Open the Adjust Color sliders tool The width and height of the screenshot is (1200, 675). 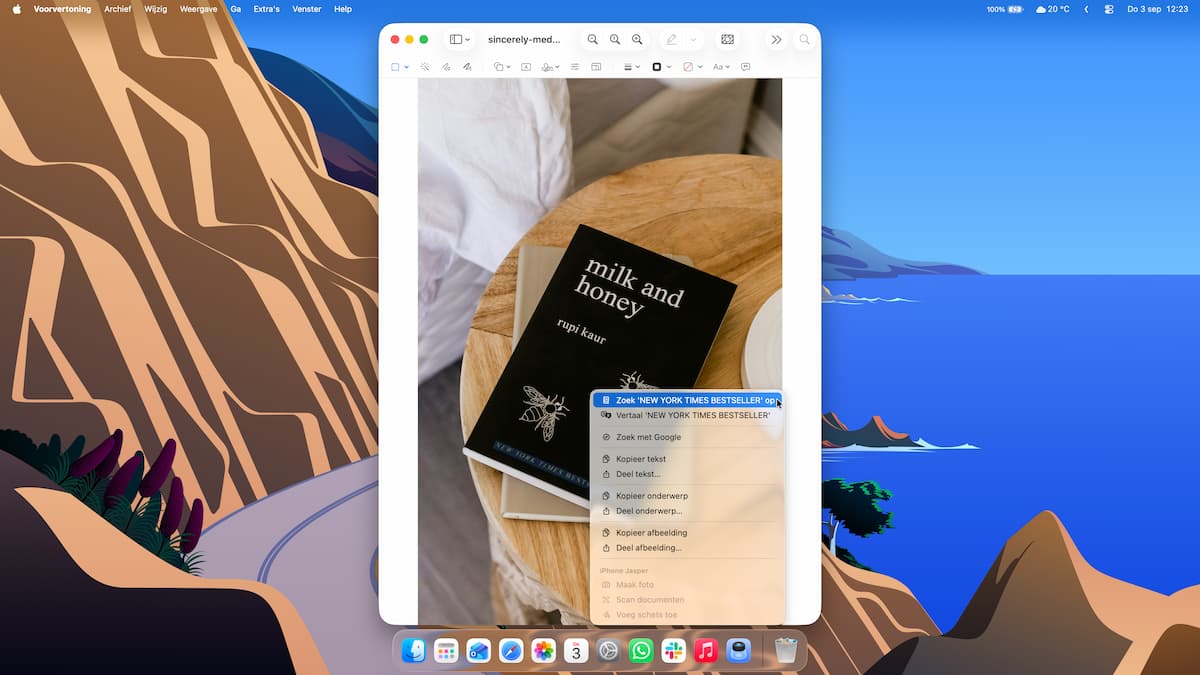click(x=575, y=67)
